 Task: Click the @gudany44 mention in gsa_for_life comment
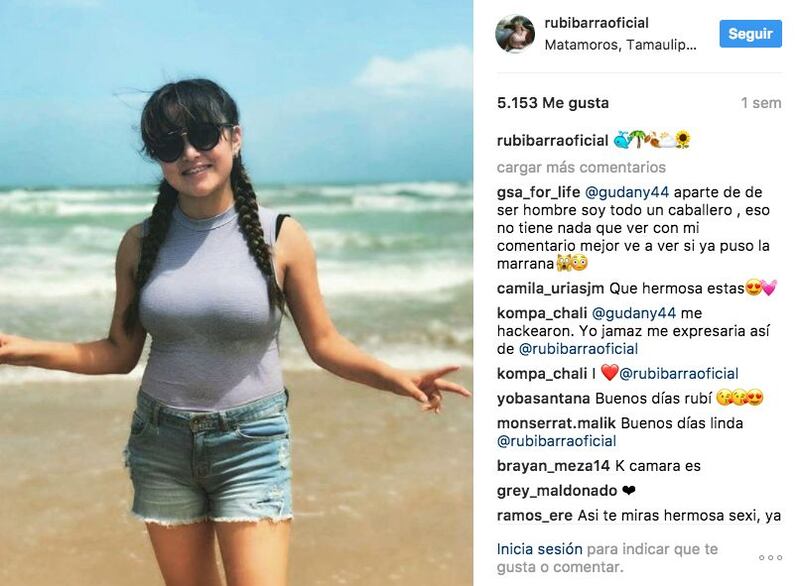(x=627, y=192)
